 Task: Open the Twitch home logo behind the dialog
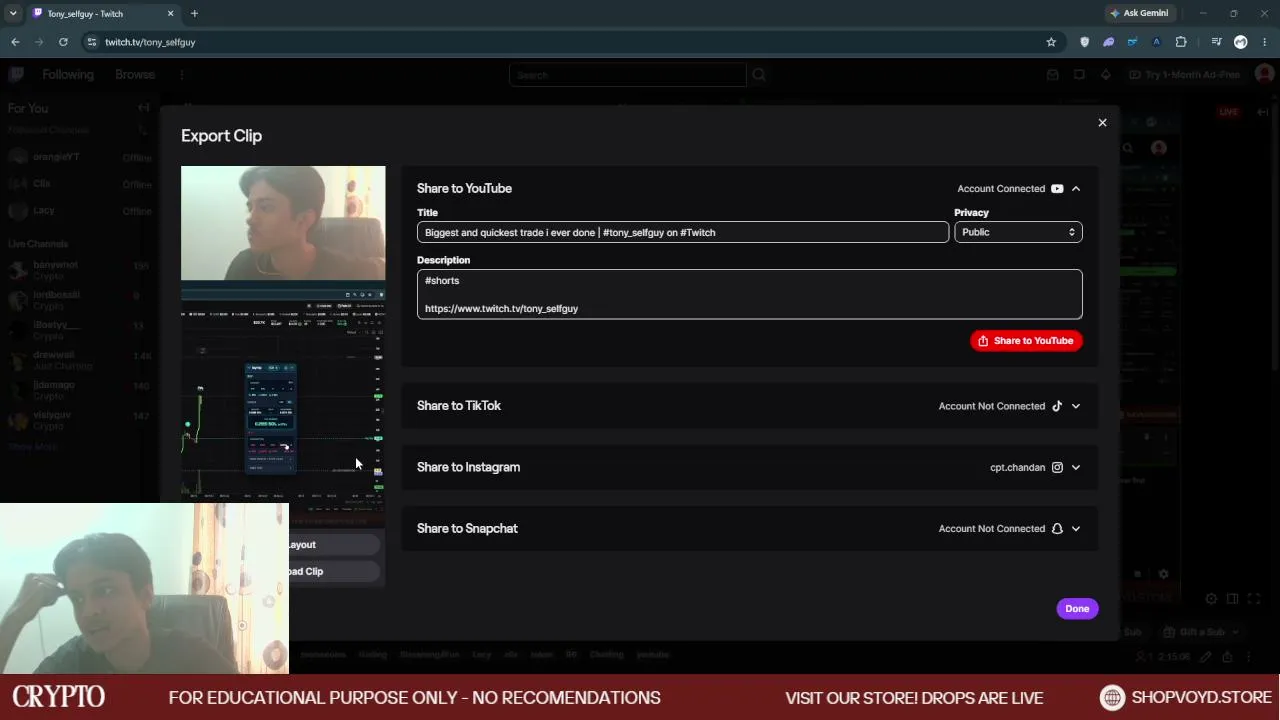point(16,74)
